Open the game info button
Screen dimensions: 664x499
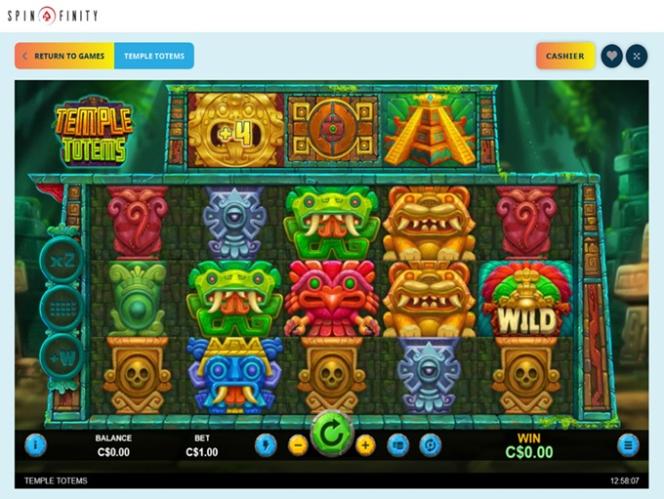pyautogui.click(x=36, y=445)
